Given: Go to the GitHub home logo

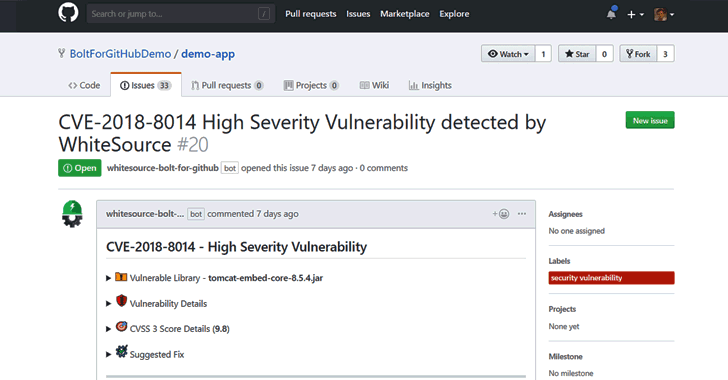Looking at the screenshot, I should pos(68,13).
